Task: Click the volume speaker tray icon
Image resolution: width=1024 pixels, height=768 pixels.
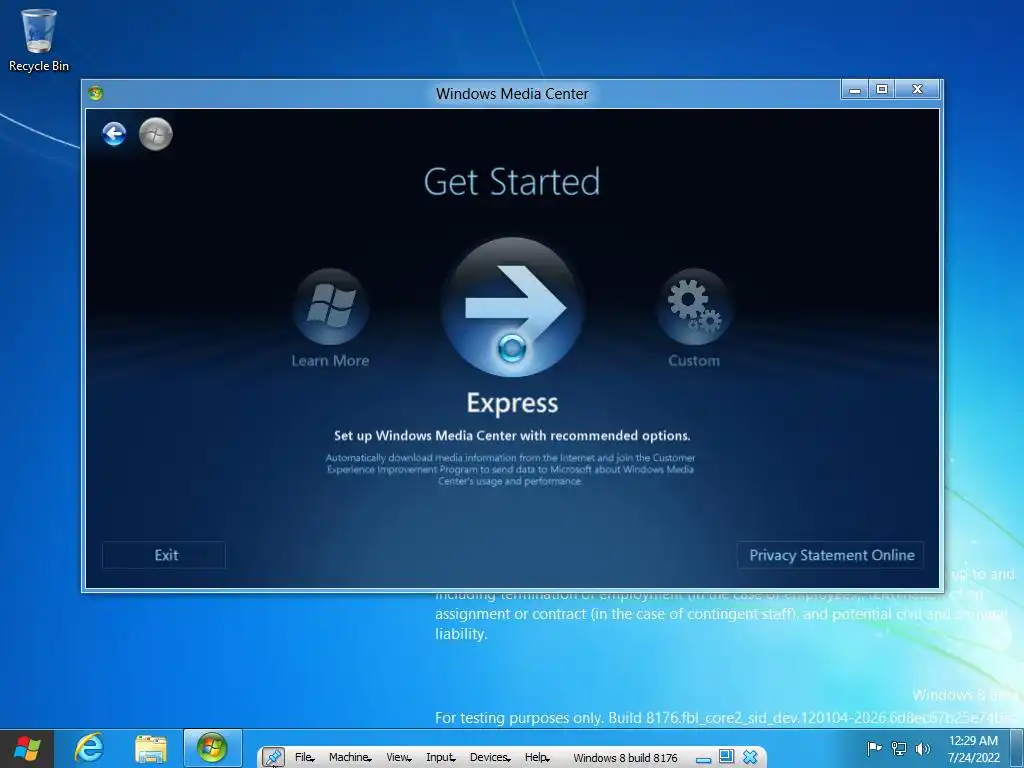Action: pyautogui.click(x=922, y=749)
